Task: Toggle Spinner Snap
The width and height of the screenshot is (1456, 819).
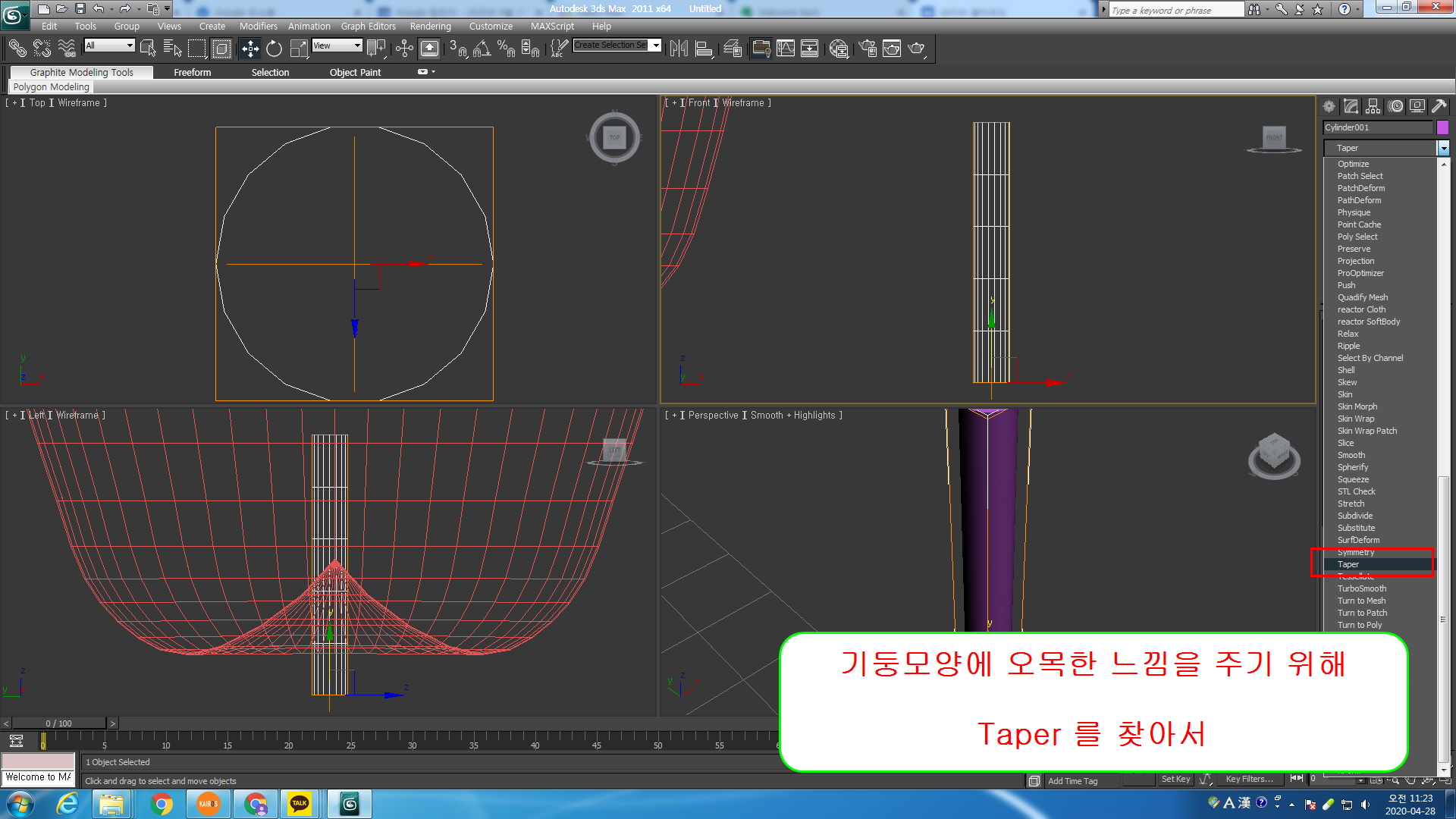Action: (530, 49)
